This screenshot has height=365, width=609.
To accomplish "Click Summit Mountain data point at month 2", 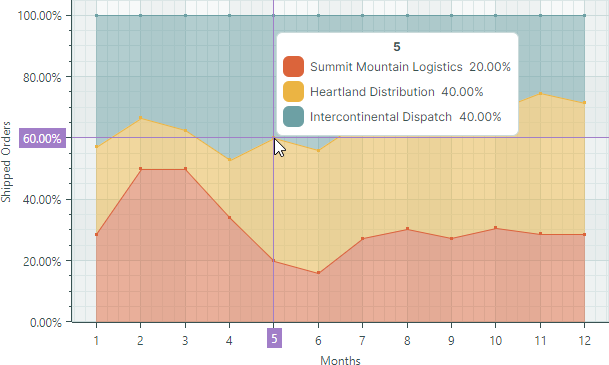I will (x=141, y=169).
